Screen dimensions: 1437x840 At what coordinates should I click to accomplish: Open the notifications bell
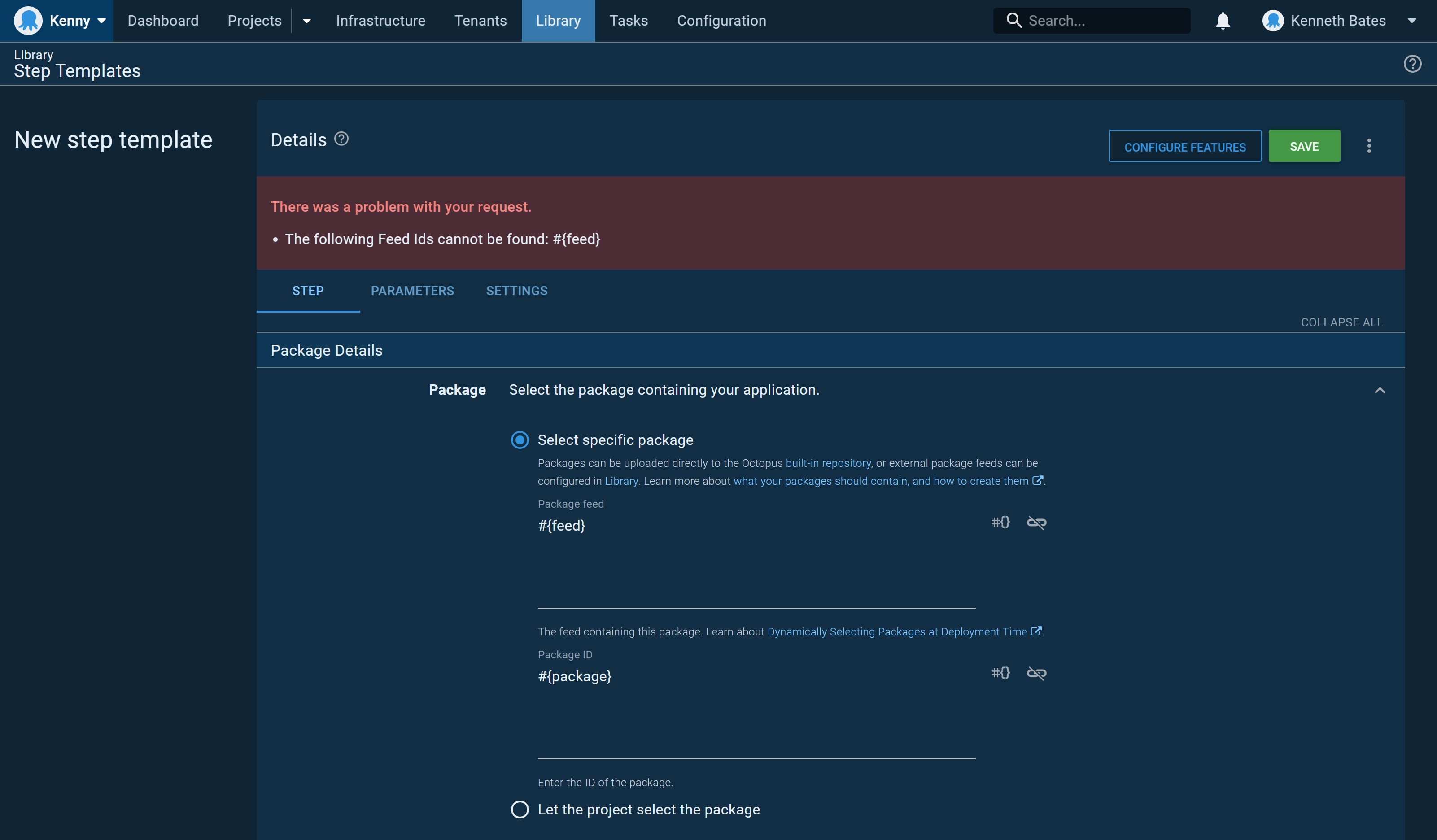pyautogui.click(x=1223, y=21)
